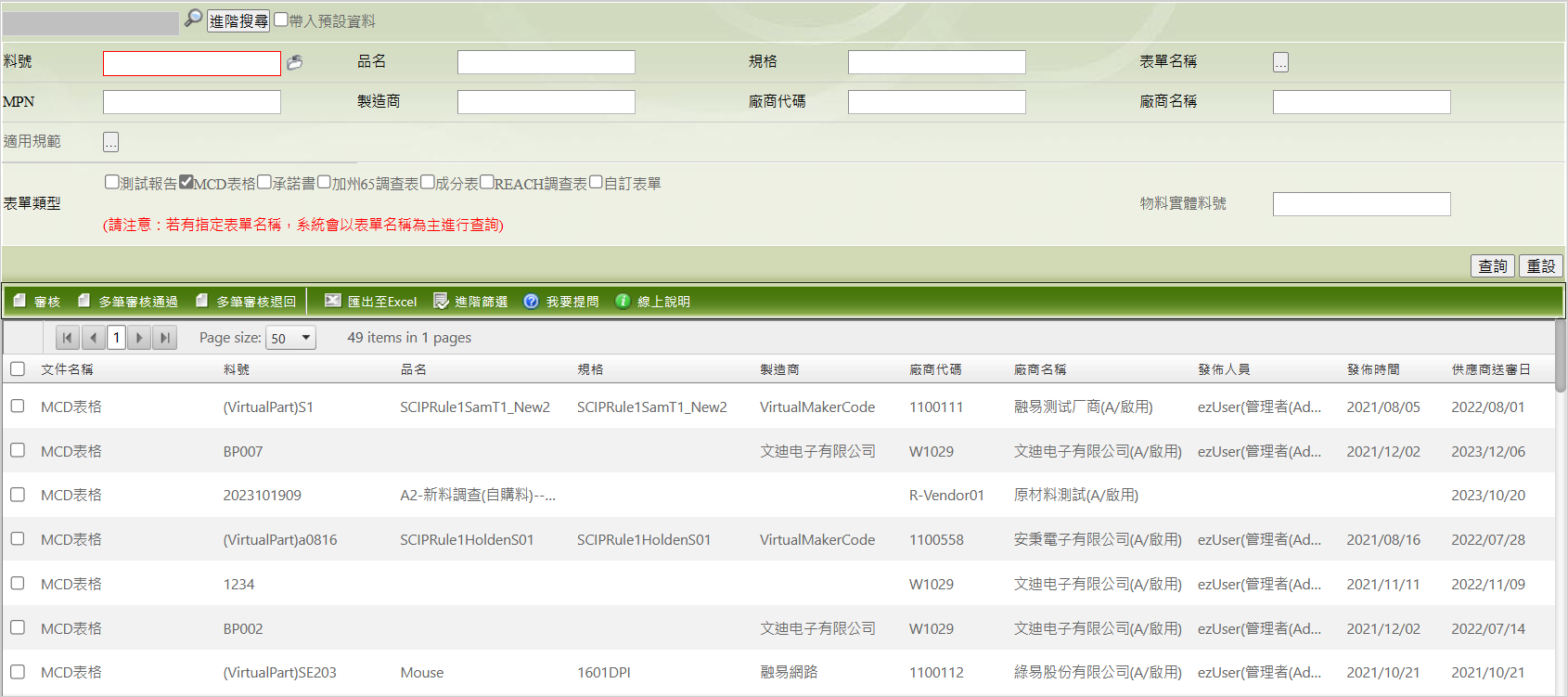Select row checkbox for 料號 1234
This screenshot has height=697, width=1568.
tap(18, 583)
